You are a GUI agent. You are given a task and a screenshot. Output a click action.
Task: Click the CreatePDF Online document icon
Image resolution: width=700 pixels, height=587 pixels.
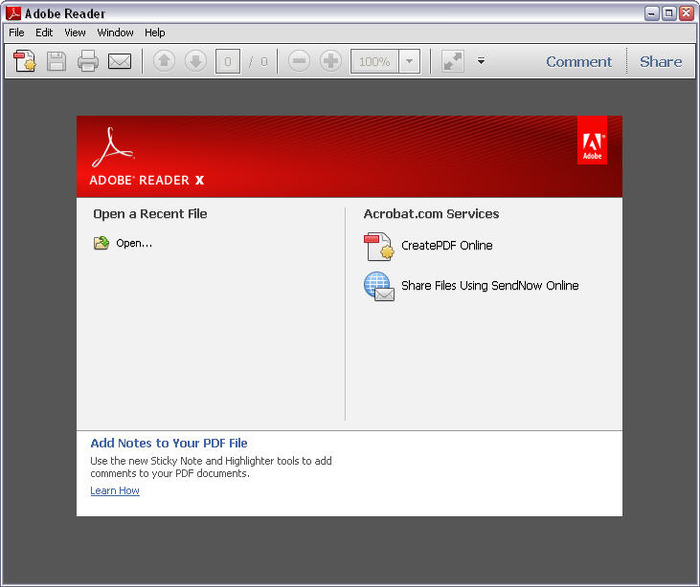(379, 246)
